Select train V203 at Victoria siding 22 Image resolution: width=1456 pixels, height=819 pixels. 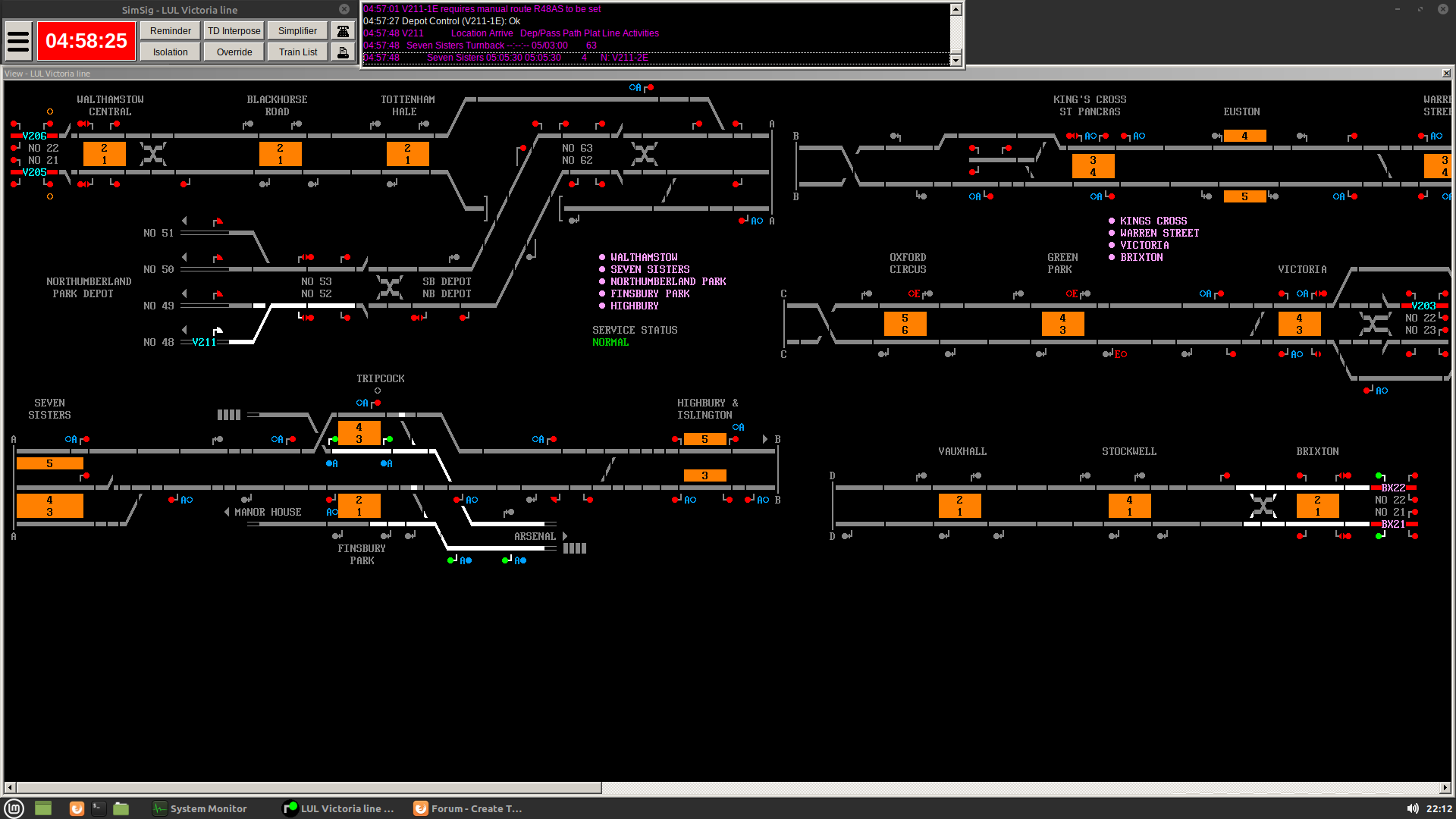pyautogui.click(x=1423, y=306)
